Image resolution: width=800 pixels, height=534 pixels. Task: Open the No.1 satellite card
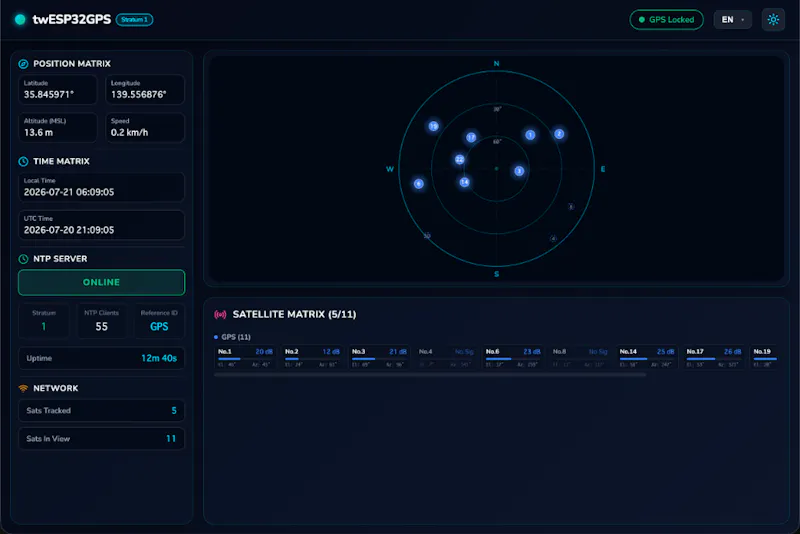[245, 358]
